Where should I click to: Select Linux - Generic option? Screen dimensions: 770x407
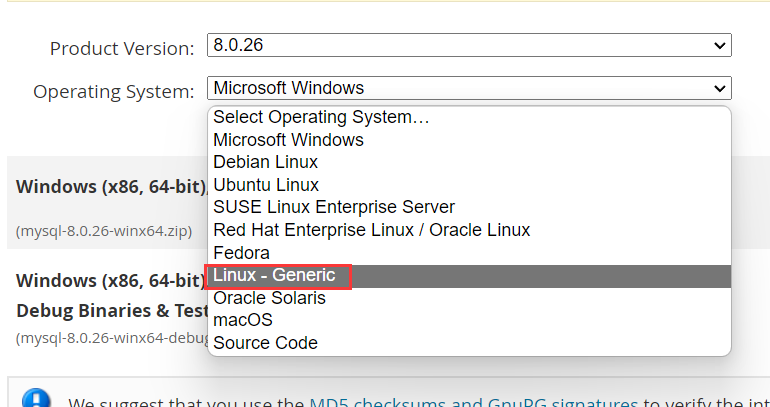pyautogui.click(x=469, y=276)
